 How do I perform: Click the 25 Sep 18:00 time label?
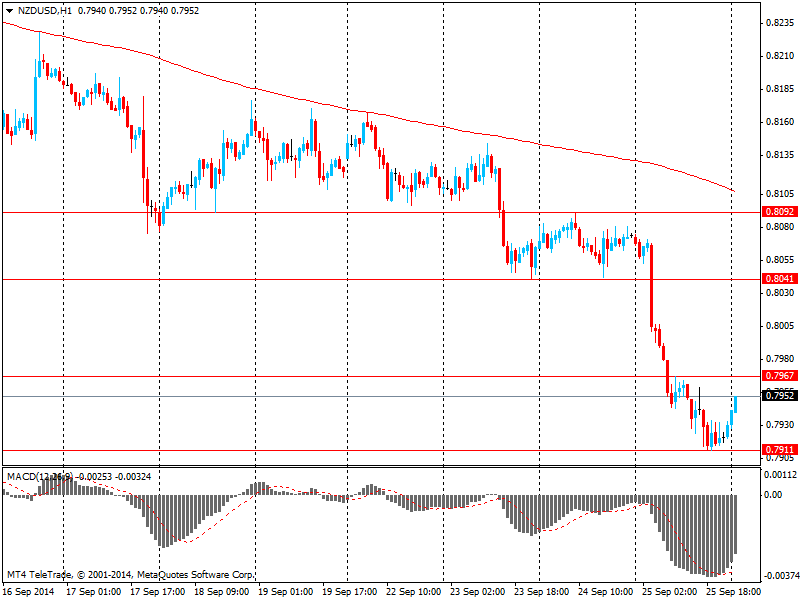[734, 592]
